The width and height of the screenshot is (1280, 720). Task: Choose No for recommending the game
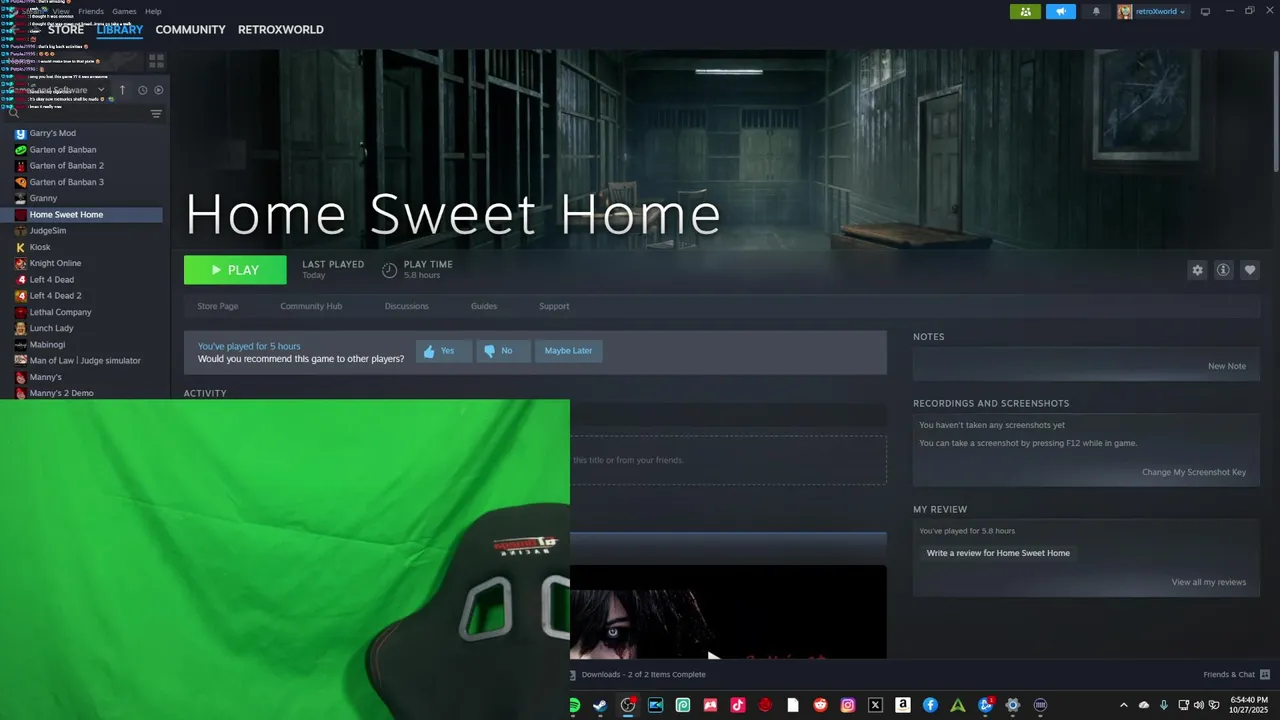(503, 351)
